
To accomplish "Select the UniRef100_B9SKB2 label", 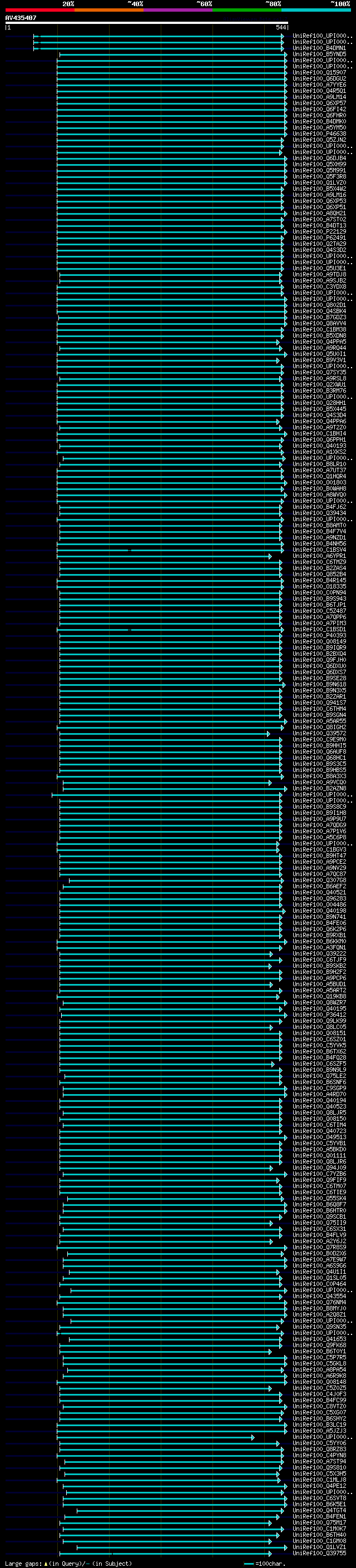I will (319, 966).
